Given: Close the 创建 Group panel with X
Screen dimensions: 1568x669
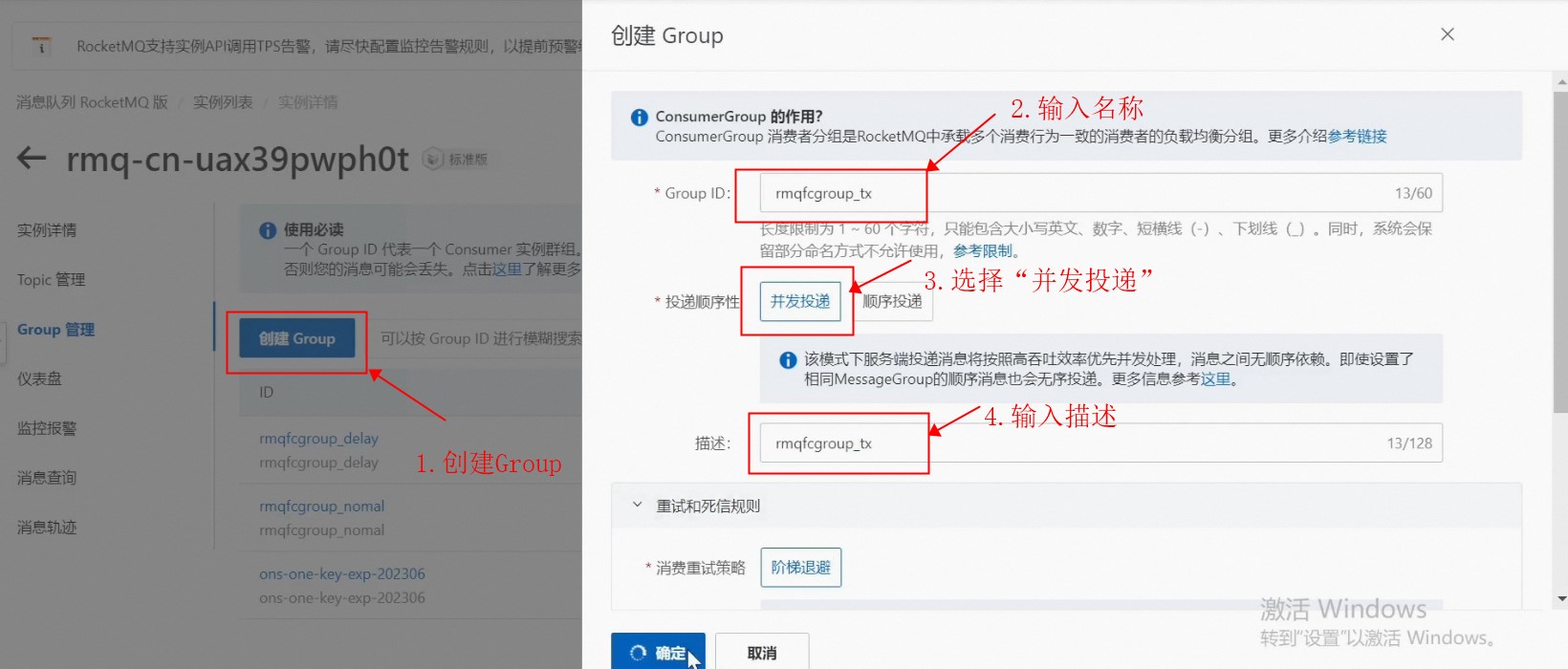Looking at the screenshot, I should click(1448, 34).
